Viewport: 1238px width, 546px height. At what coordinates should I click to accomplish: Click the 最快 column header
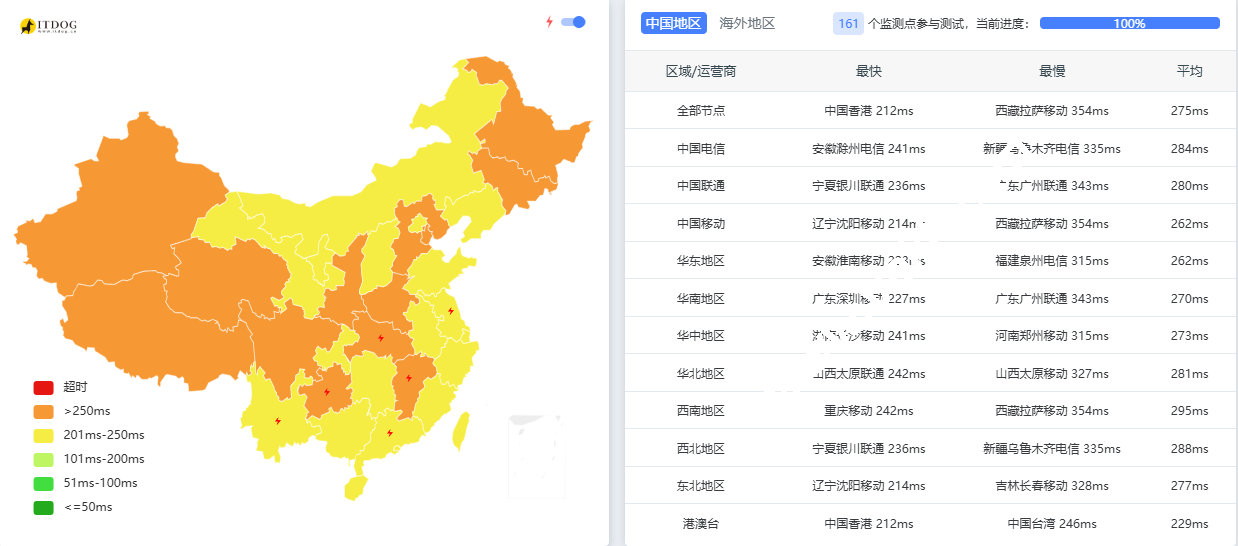[x=869, y=71]
